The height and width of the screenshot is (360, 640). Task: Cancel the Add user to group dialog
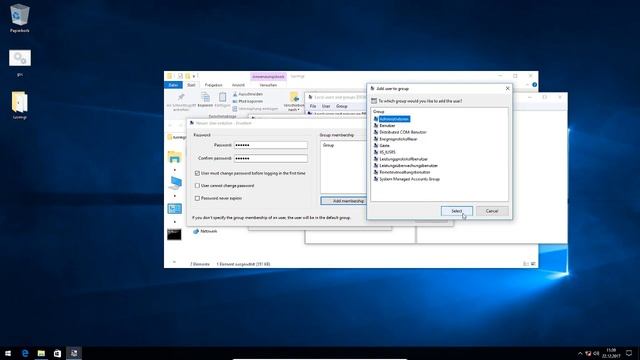click(492, 211)
